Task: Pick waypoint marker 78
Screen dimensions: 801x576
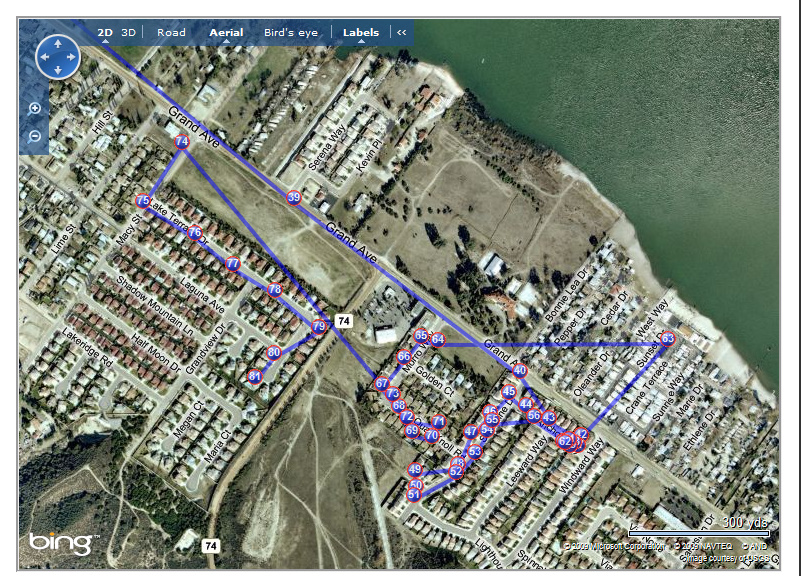Action: coord(275,290)
